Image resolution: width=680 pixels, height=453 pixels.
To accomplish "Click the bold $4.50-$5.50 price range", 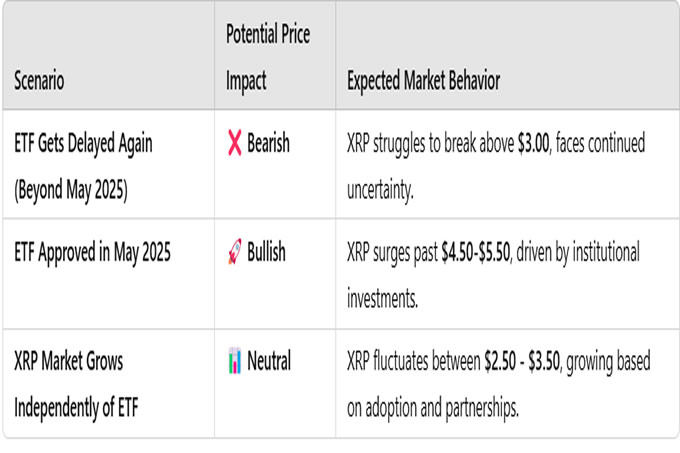I will click(476, 252).
